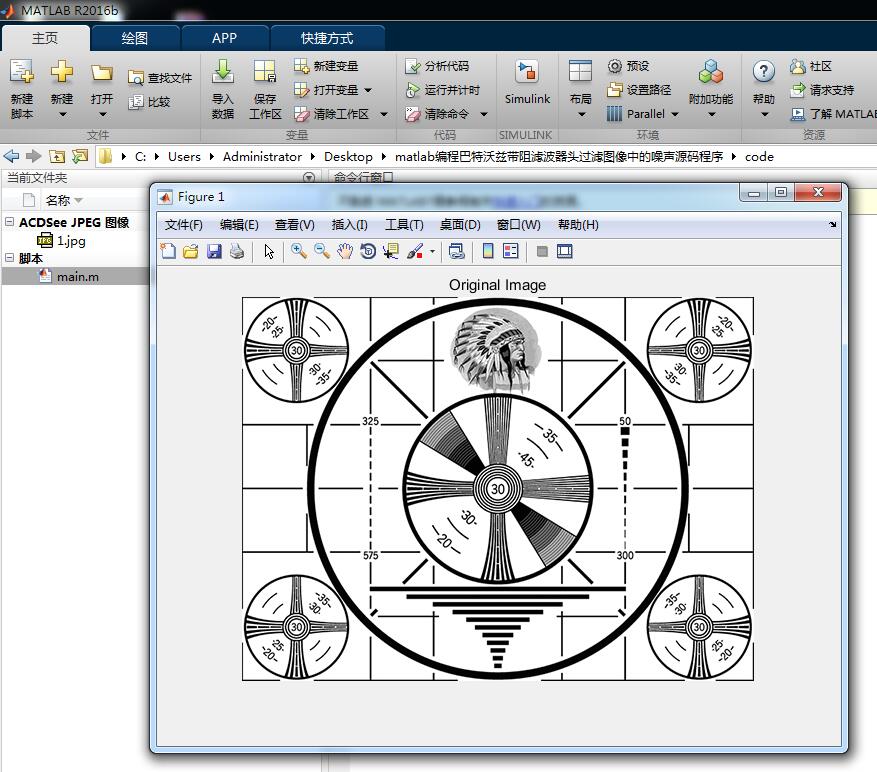Expand the Parallel dropdown

[675, 114]
